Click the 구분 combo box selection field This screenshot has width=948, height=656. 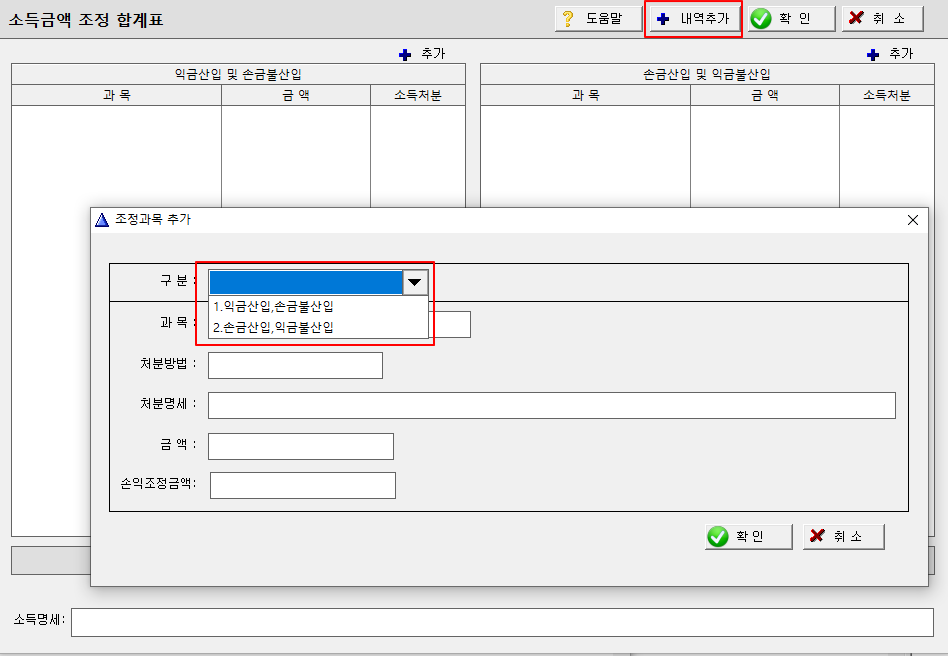306,282
